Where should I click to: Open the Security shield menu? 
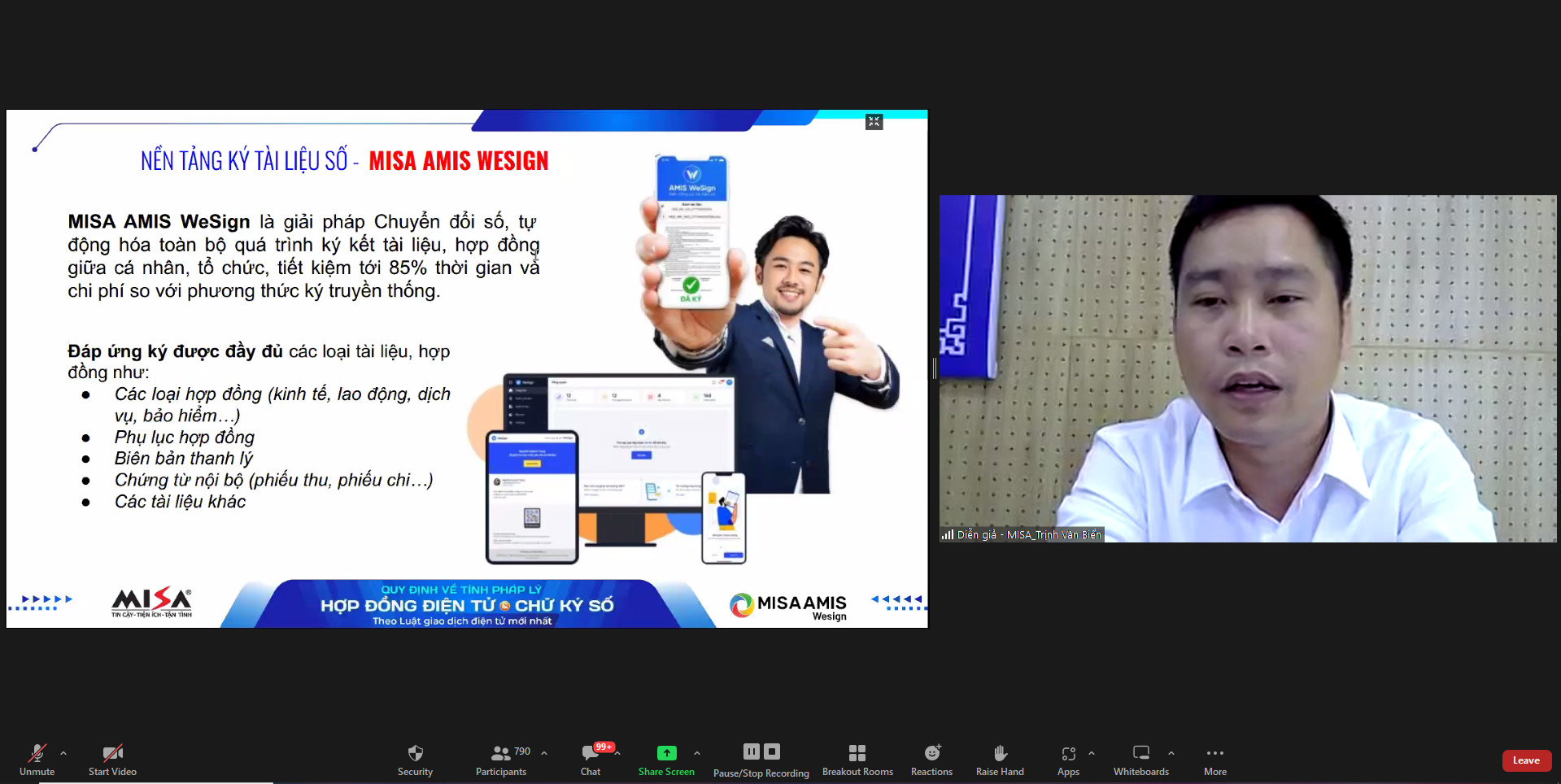[x=415, y=753]
